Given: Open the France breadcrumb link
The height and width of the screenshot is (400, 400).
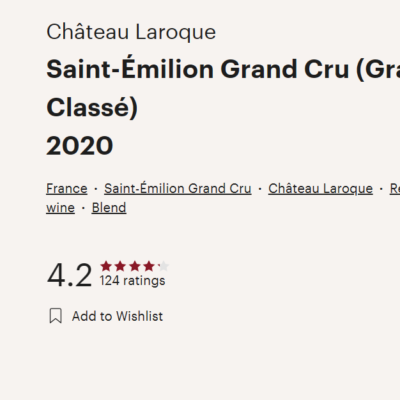Looking at the screenshot, I should [x=67, y=189].
